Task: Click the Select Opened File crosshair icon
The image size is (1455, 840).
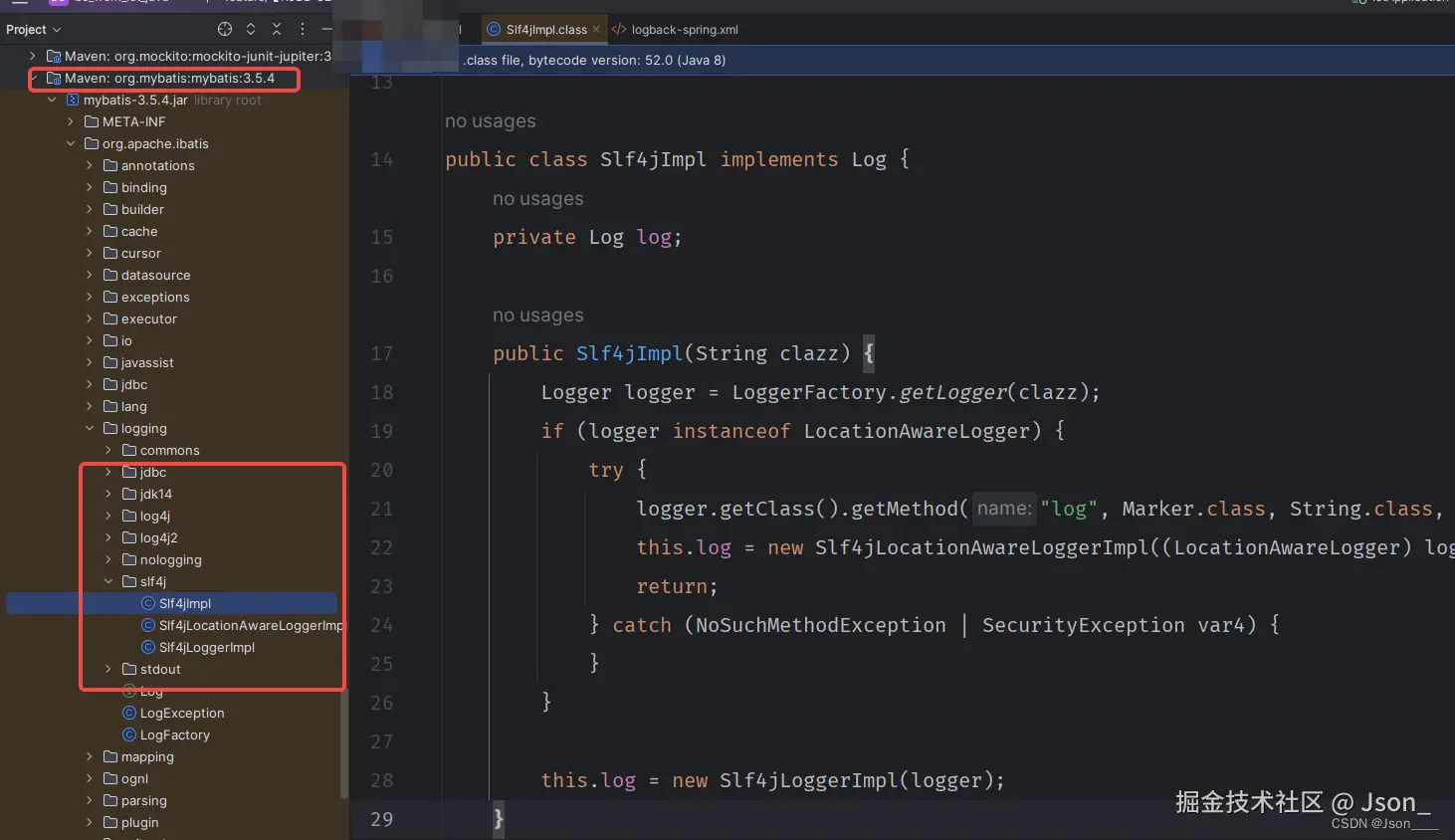Action: pyautogui.click(x=225, y=29)
